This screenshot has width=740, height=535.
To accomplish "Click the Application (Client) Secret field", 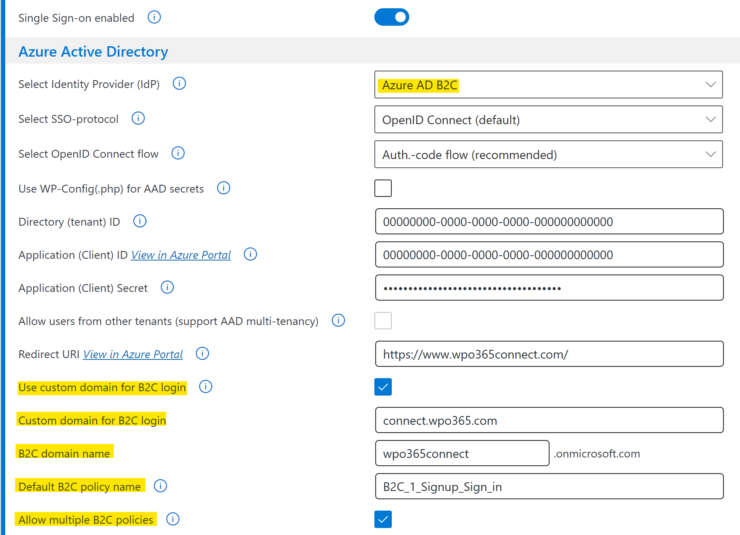I will coord(549,288).
